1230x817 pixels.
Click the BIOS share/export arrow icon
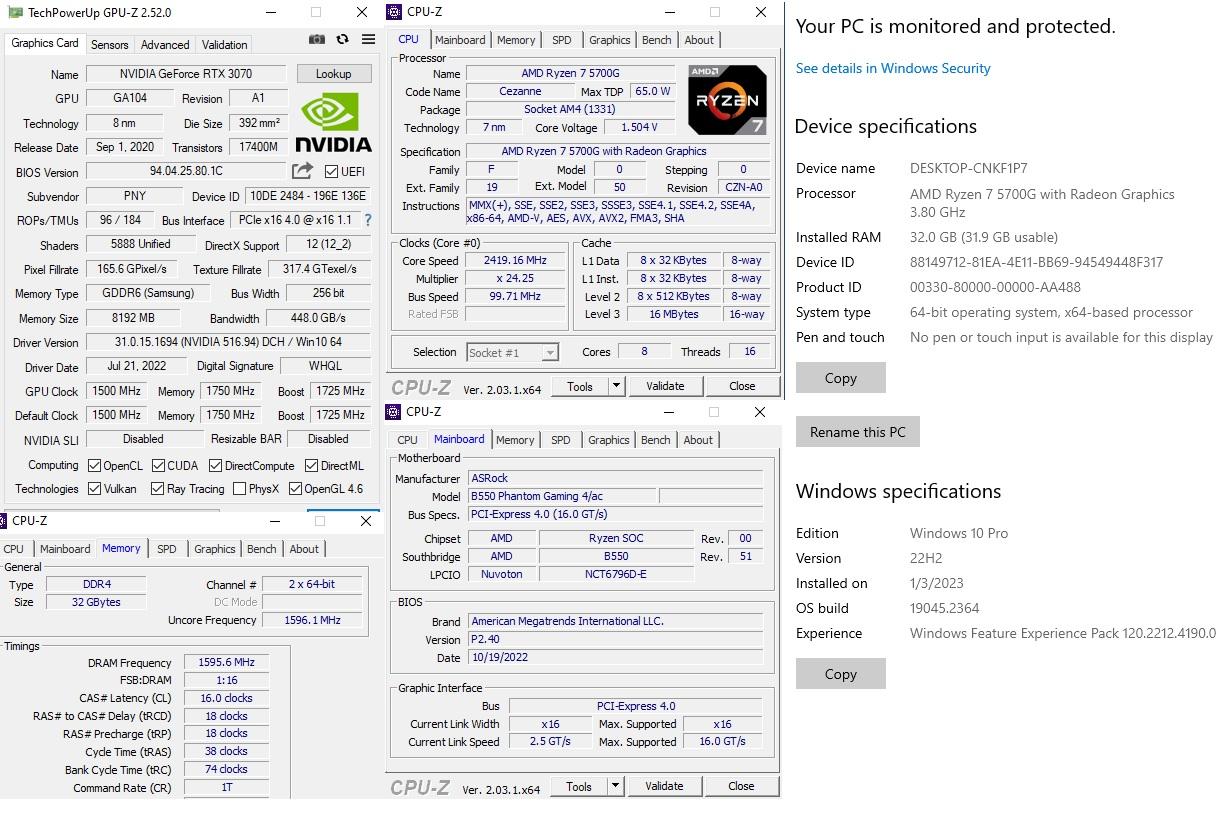pos(302,171)
